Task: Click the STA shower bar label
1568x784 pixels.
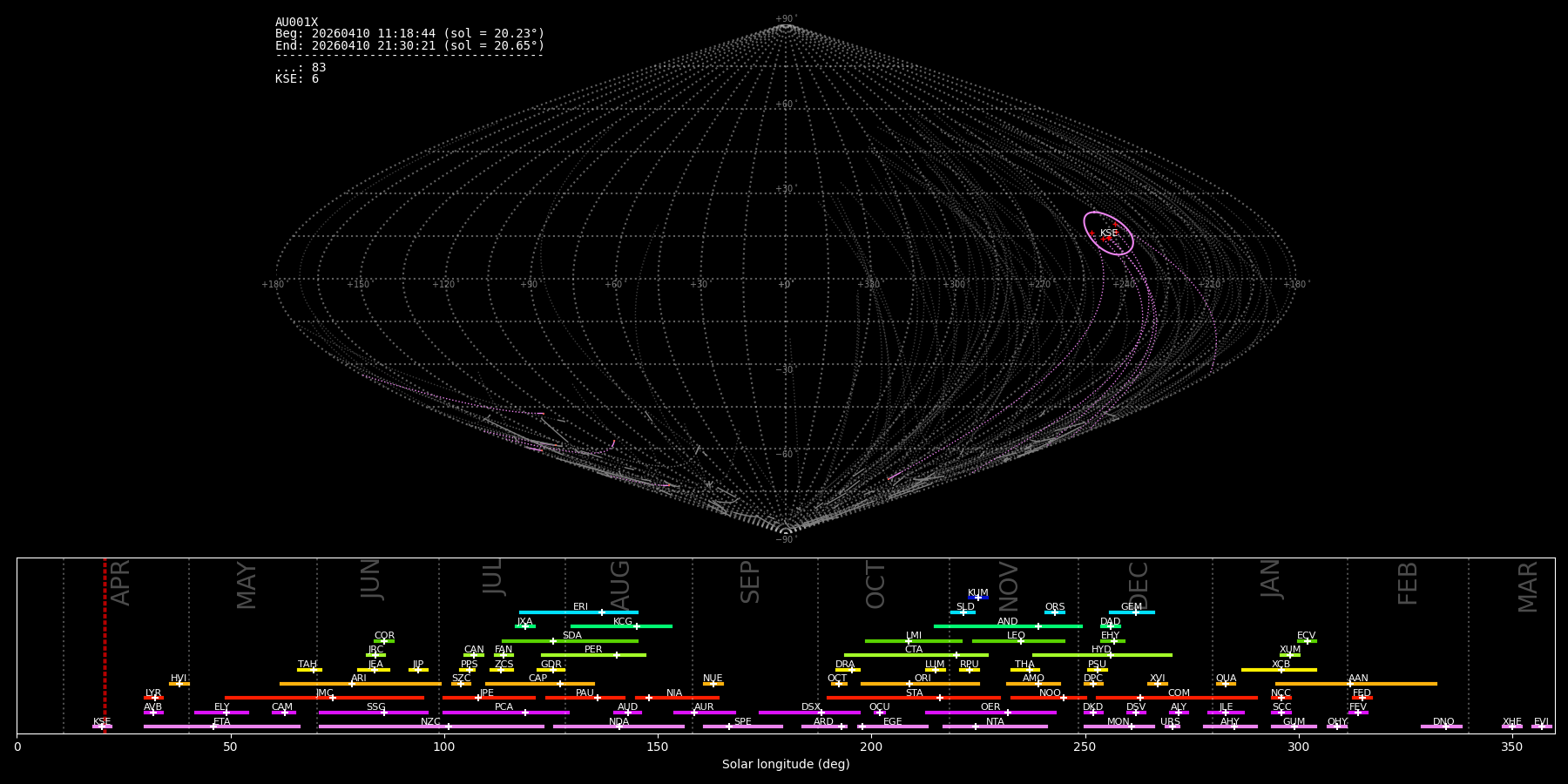Action: [x=914, y=693]
